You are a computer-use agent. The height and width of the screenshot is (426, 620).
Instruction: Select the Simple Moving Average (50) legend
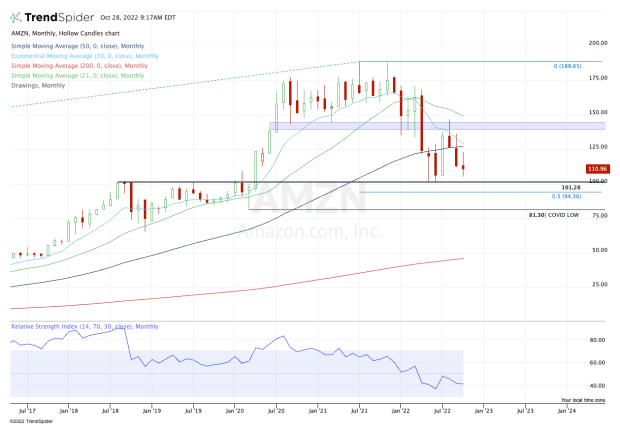click(78, 46)
